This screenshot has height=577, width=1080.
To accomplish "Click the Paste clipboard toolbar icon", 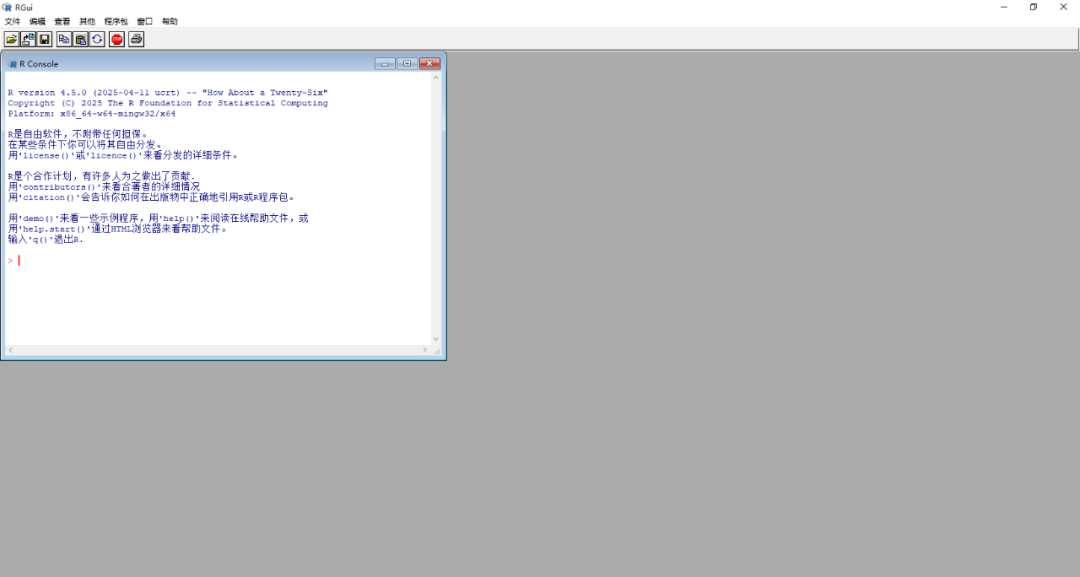I will click(81, 39).
